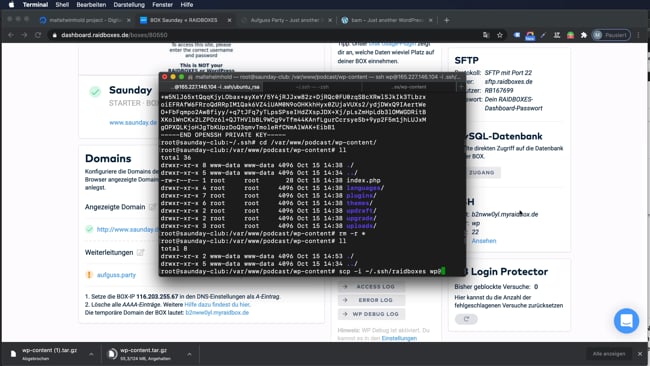Open the Hilfe menu

pos(187,5)
